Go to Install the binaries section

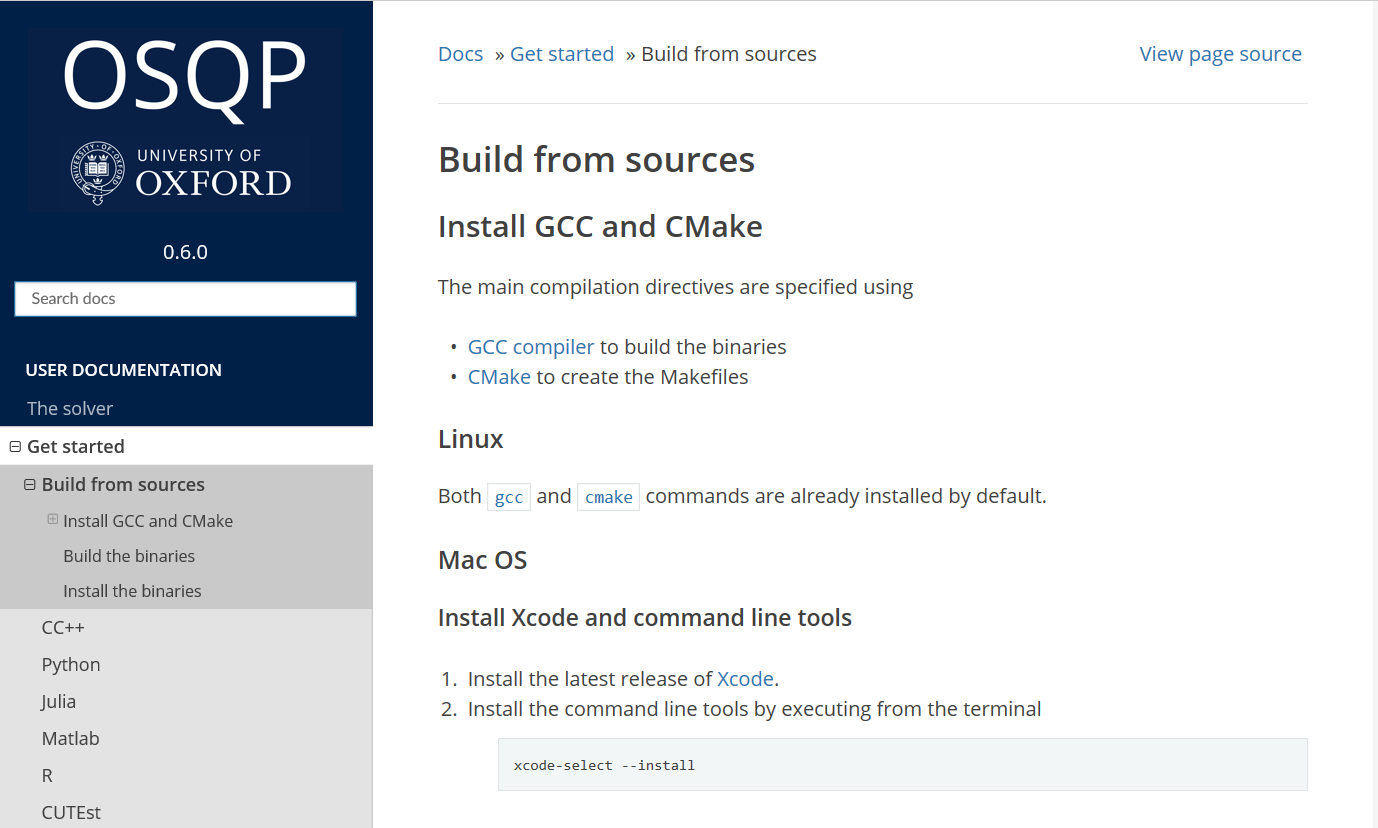132,591
